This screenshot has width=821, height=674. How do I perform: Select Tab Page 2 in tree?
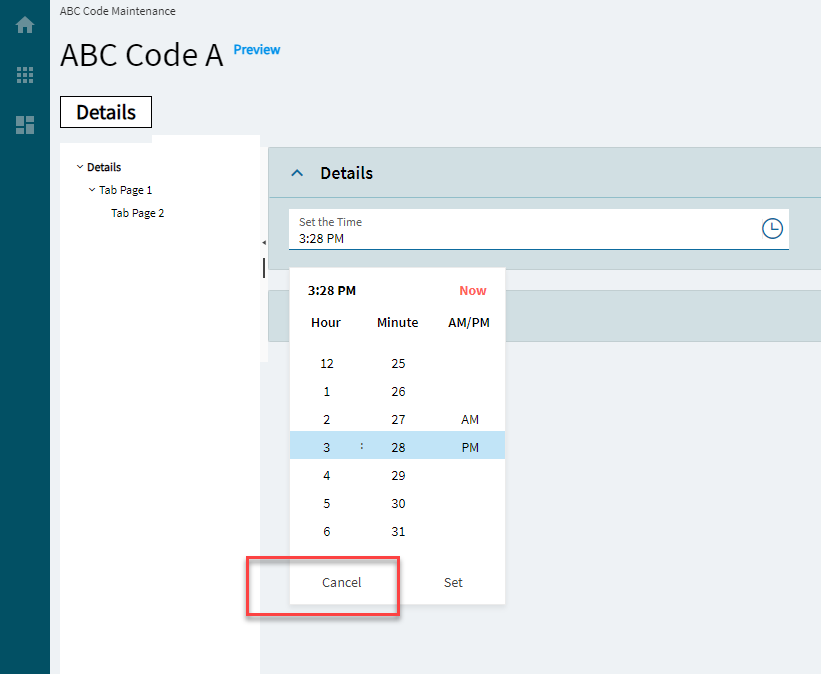coord(138,213)
